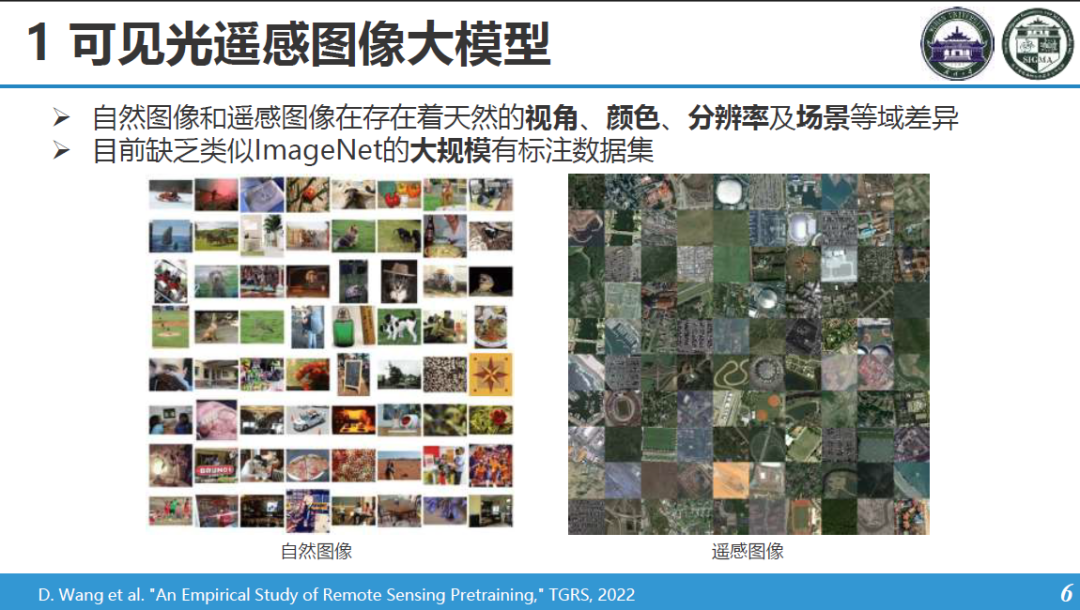The width and height of the screenshot is (1080, 610).
Task: Click the Wuhan University logo emblem
Action: (957, 43)
